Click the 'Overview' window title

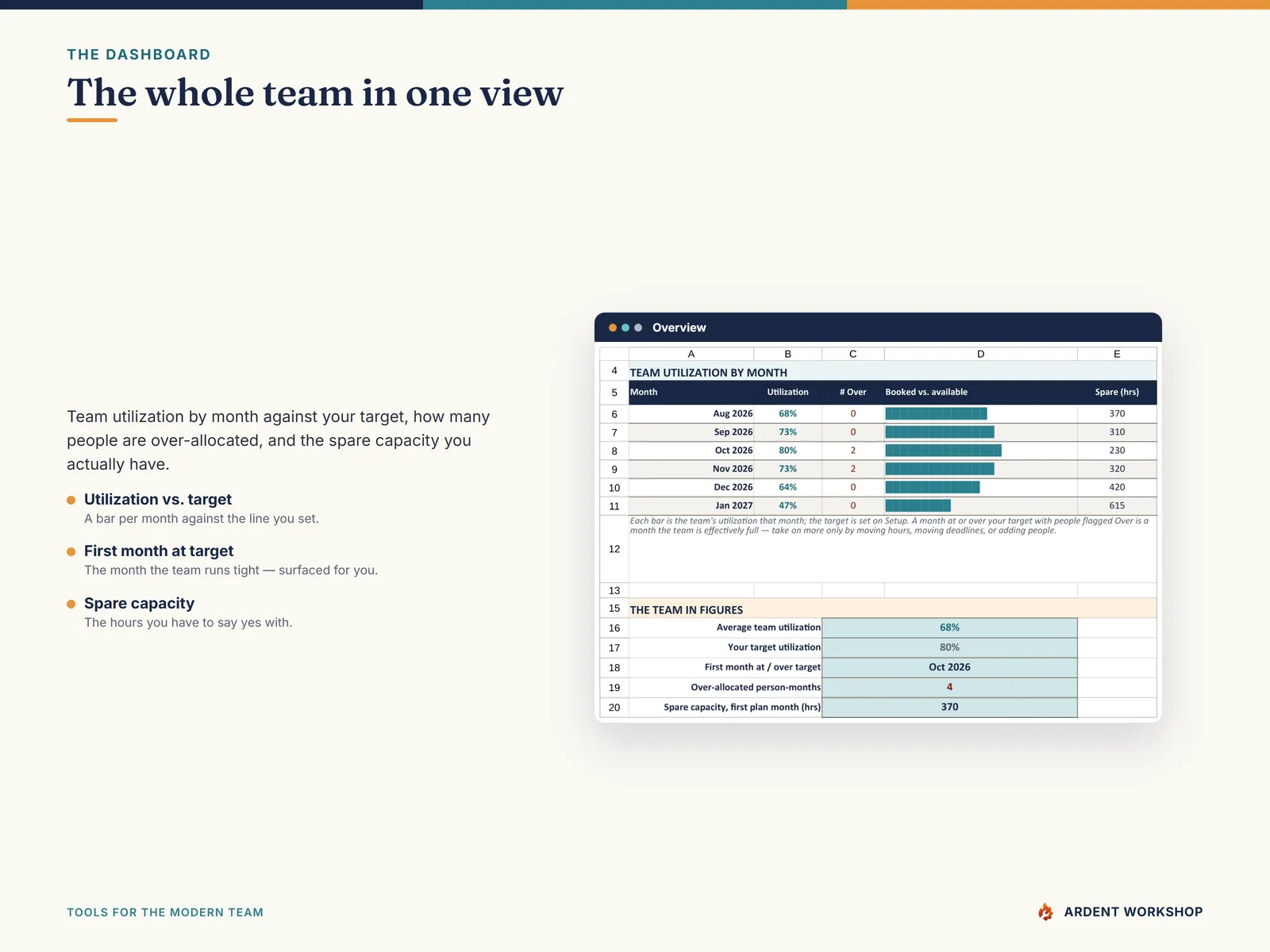(679, 328)
